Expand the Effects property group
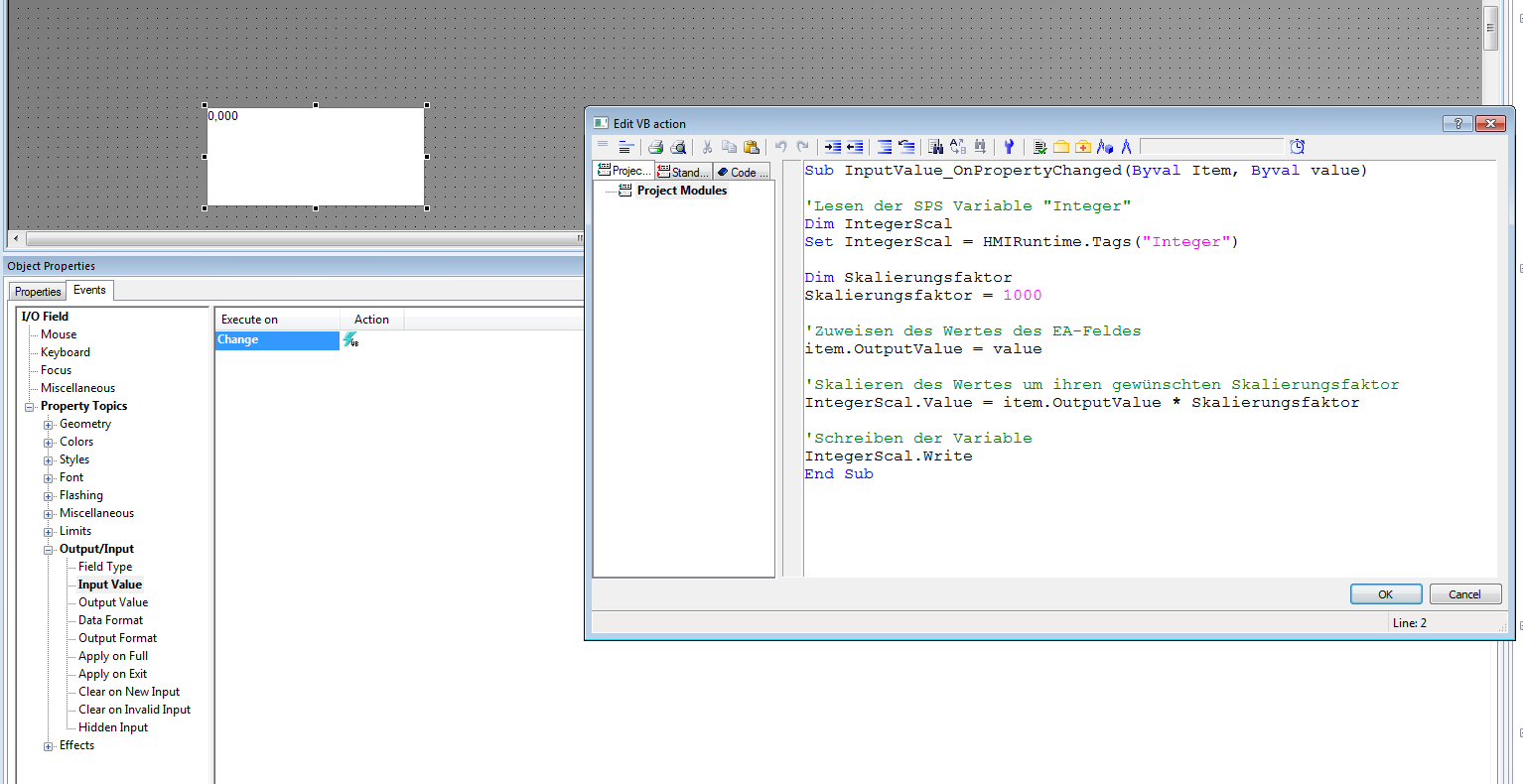Image resolution: width=1523 pixels, height=784 pixels. point(49,746)
